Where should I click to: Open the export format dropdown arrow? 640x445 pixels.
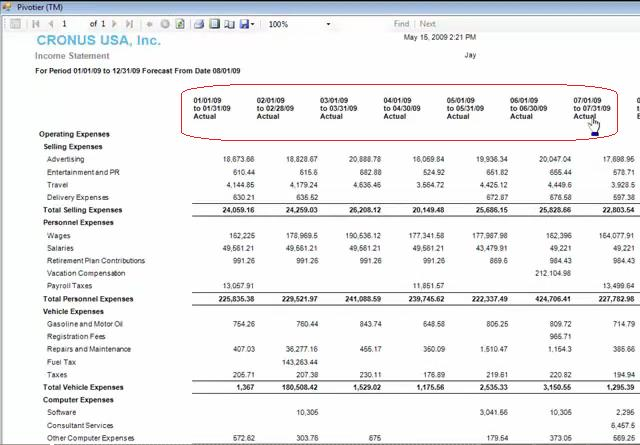pyautogui.click(x=252, y=24)
